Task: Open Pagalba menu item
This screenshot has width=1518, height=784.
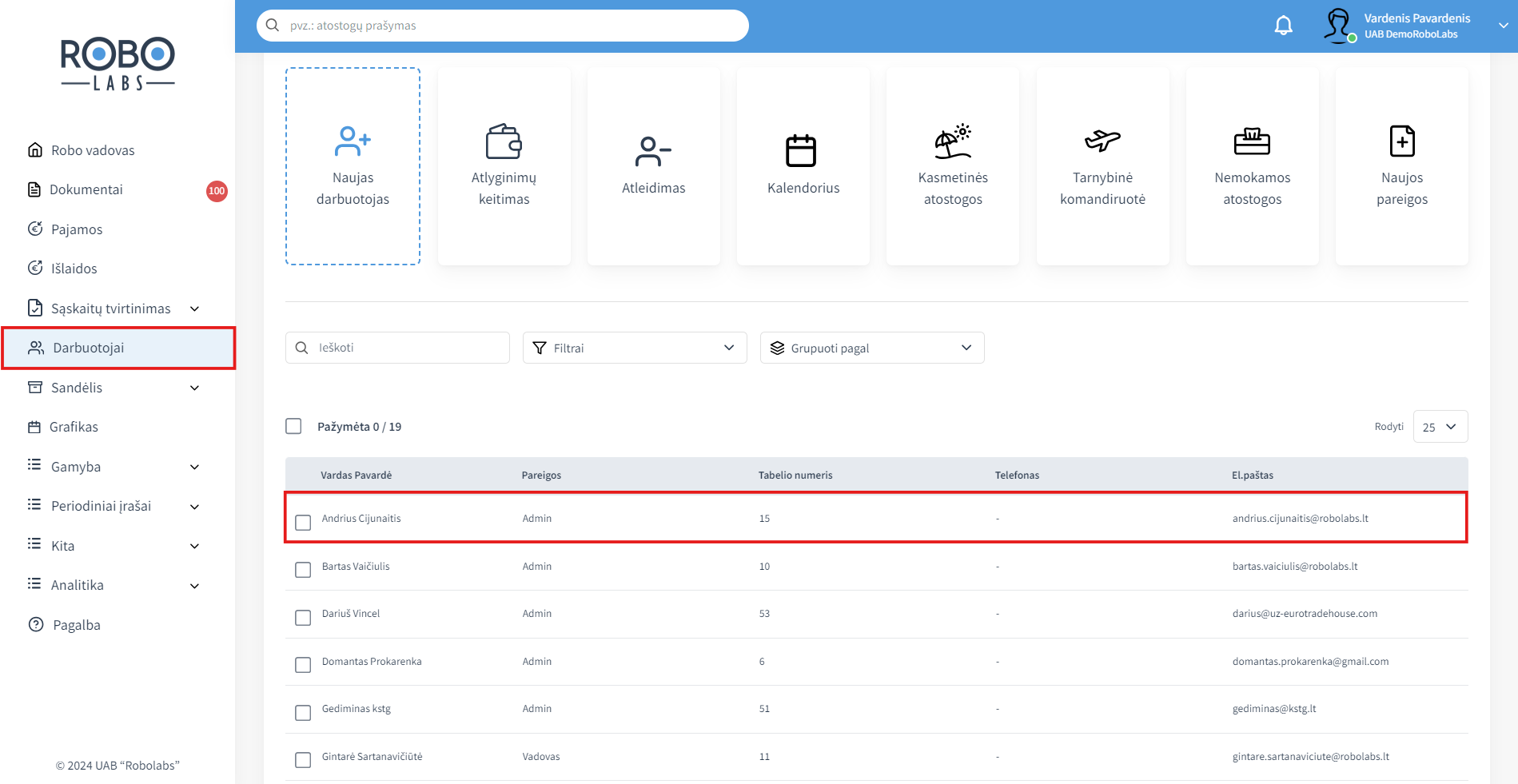Action: [x=77, y=625]
